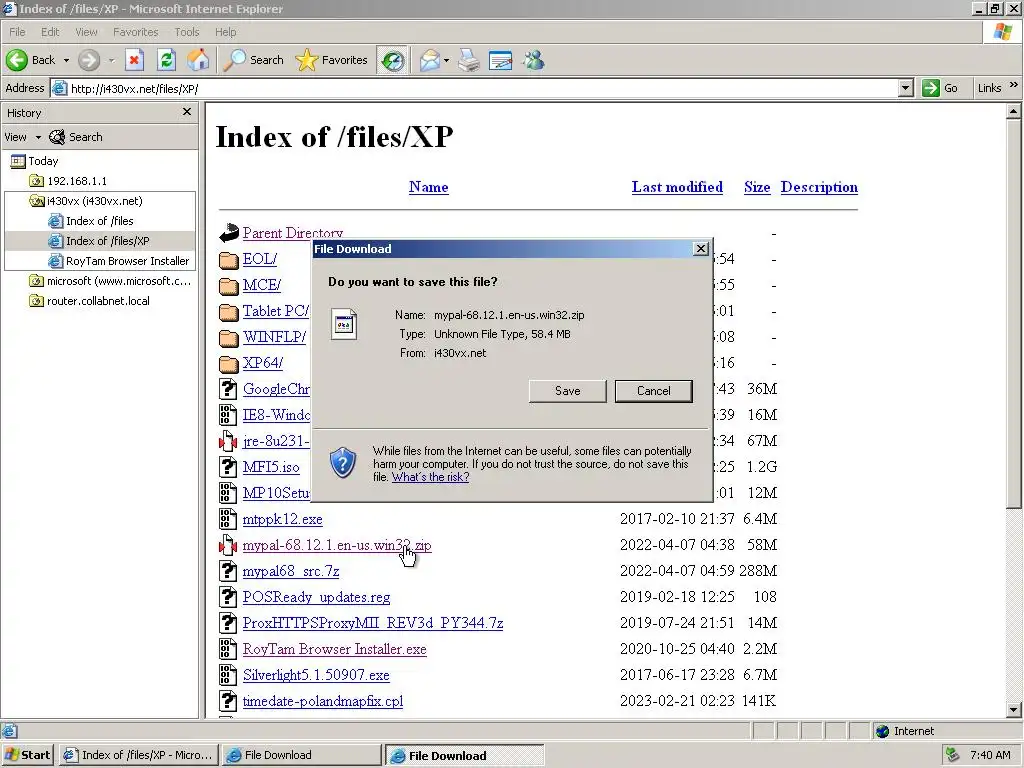This screenshot has height=768, width=1024.
Task: Click the page vertical scrollbar down arrow
Action: (x=1014, y=709)
